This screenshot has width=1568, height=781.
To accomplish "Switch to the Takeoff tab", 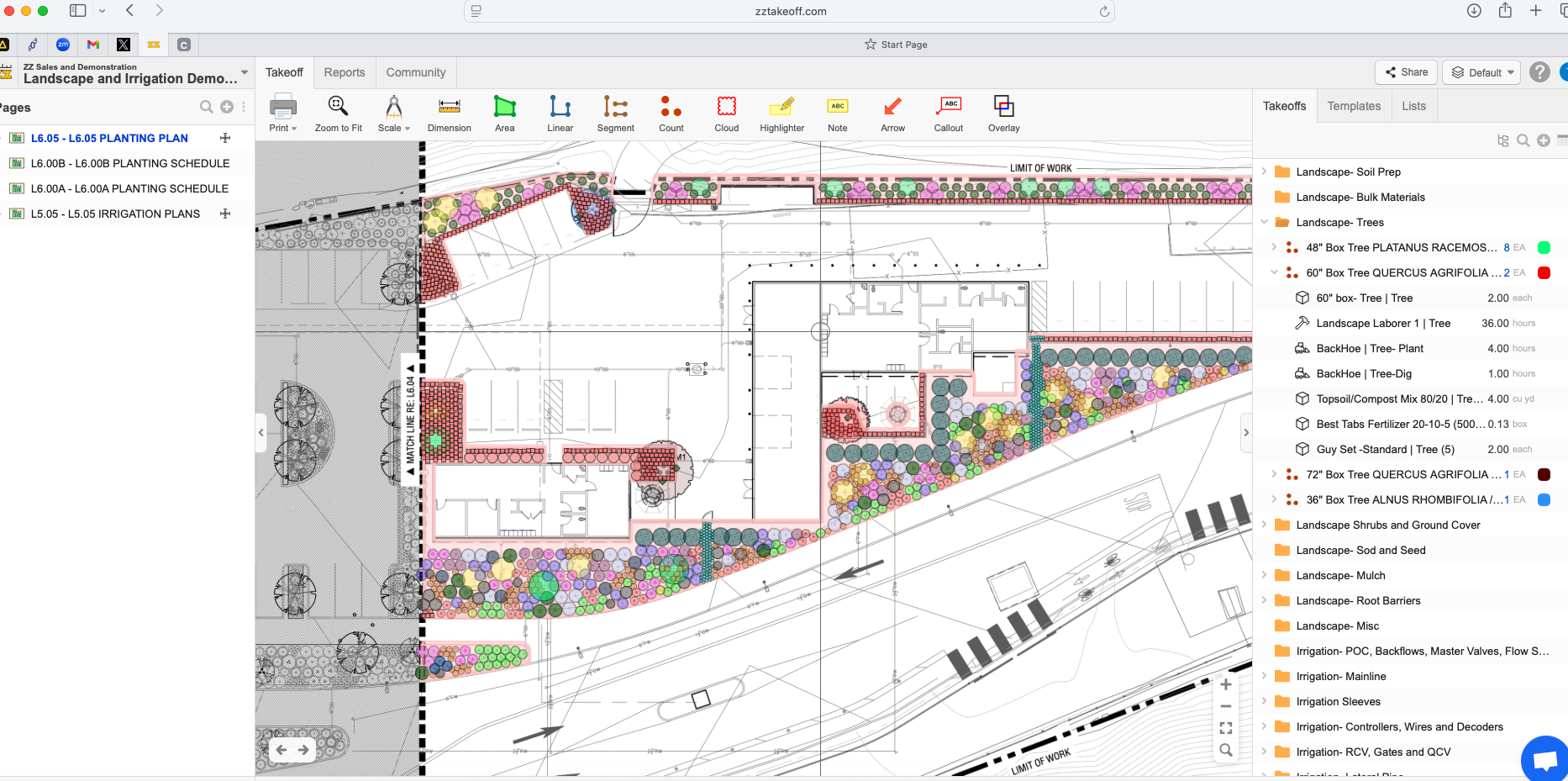I will 284,72.
